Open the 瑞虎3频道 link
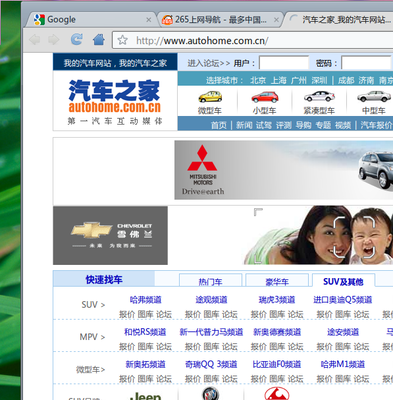393x400 pixels. [277, 300]
